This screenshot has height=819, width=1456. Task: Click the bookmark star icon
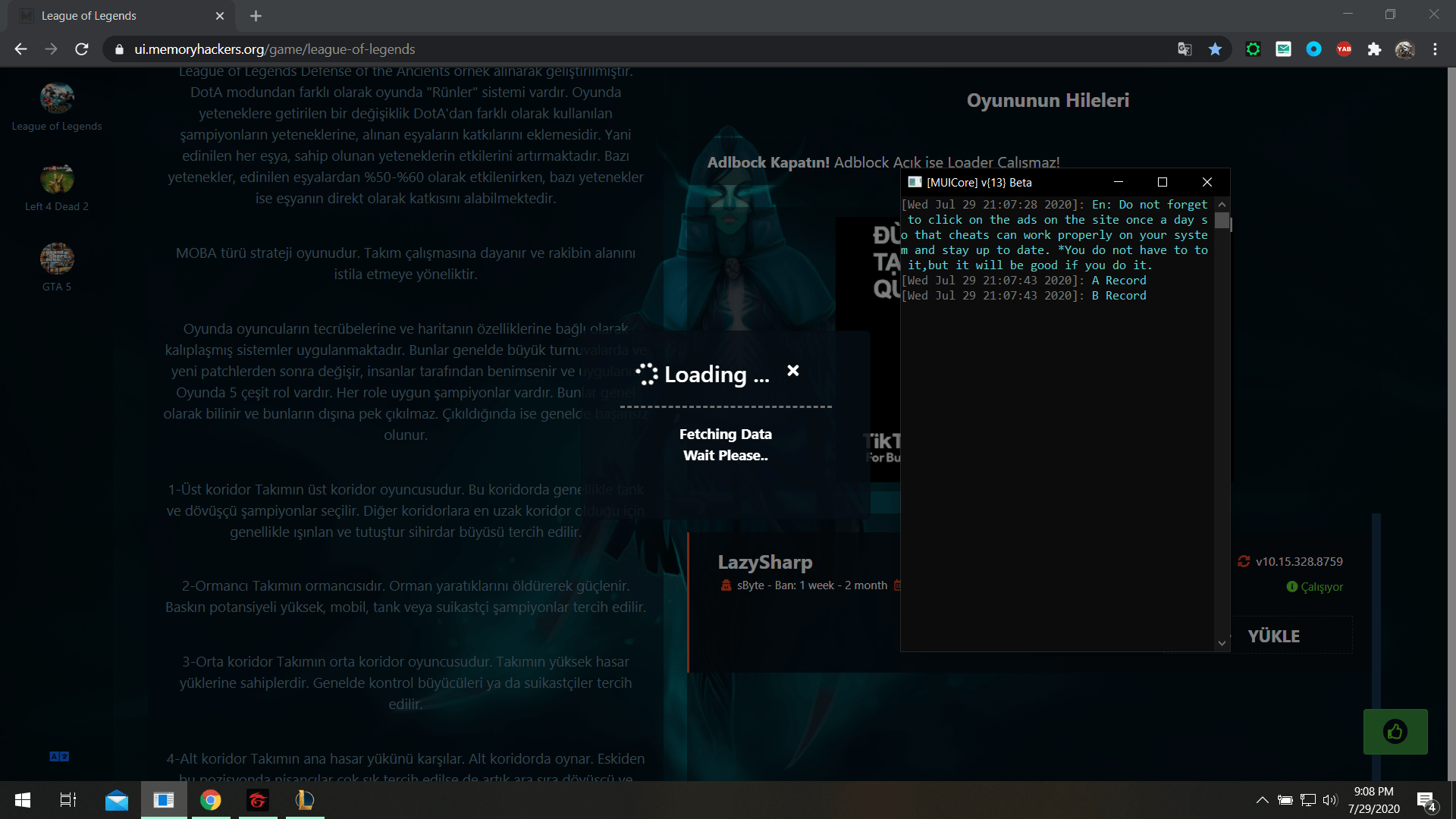1216,49
